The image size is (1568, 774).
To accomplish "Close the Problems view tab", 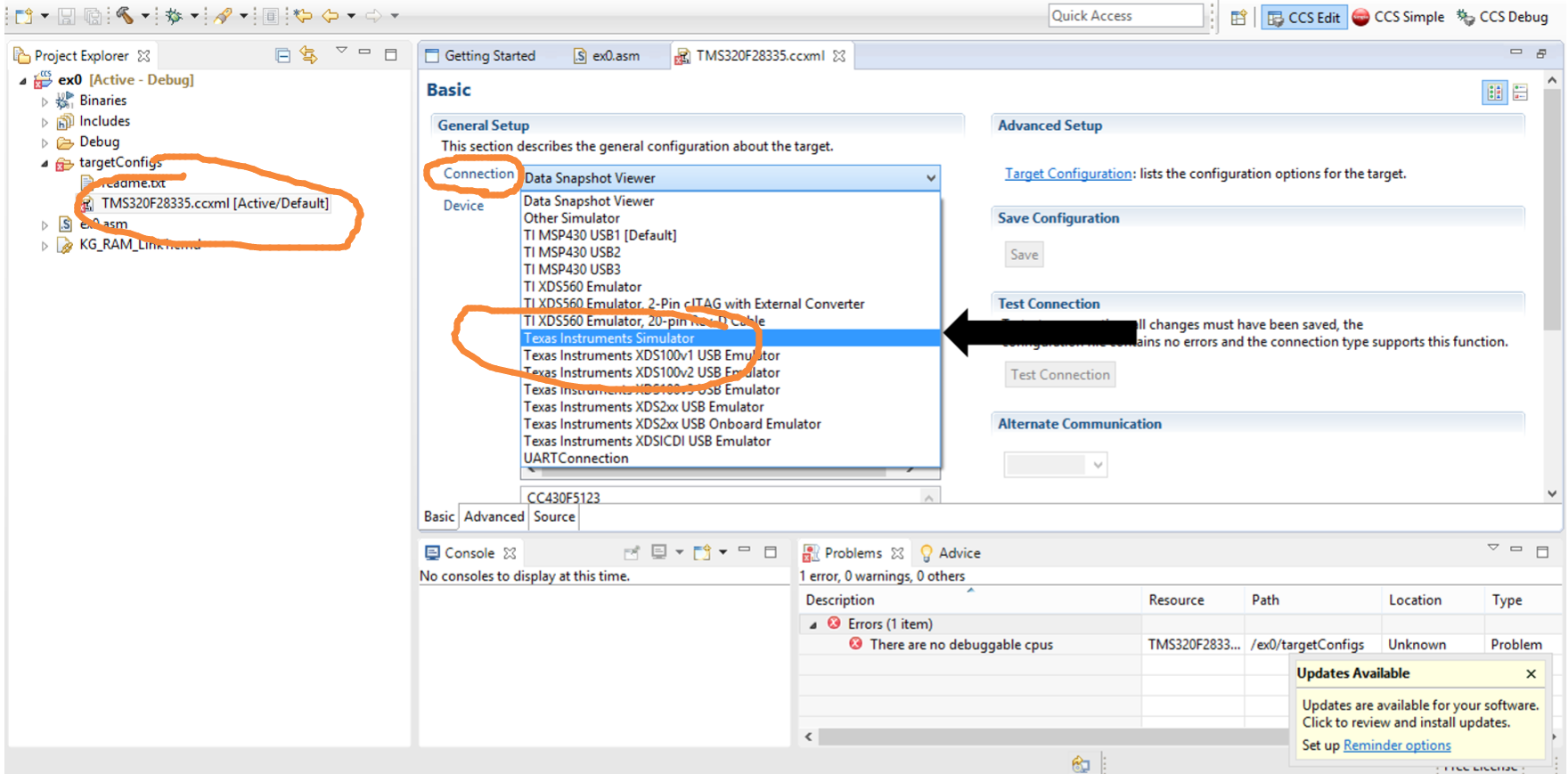I will tap(897, 553).
